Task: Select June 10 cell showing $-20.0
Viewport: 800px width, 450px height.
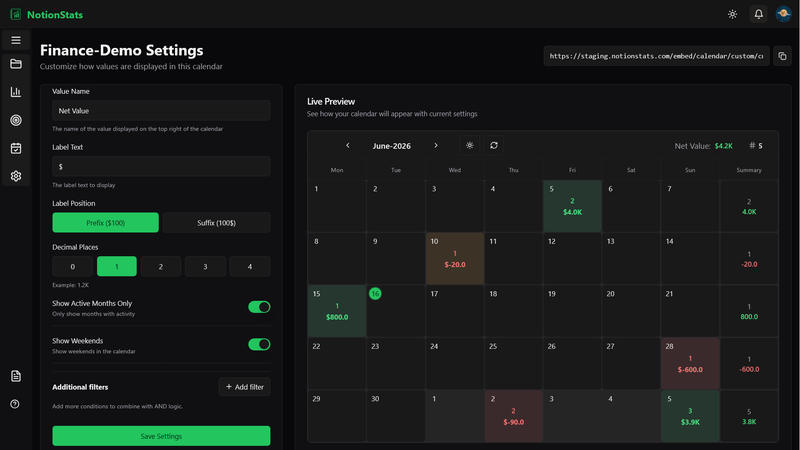Action: (x=455, y=259)
